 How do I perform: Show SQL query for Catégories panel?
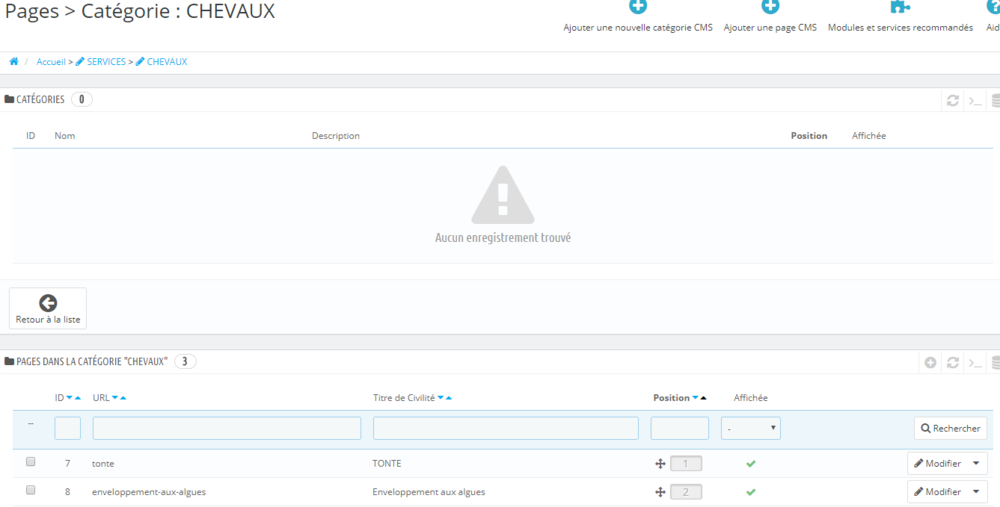[x=975, y=101]
